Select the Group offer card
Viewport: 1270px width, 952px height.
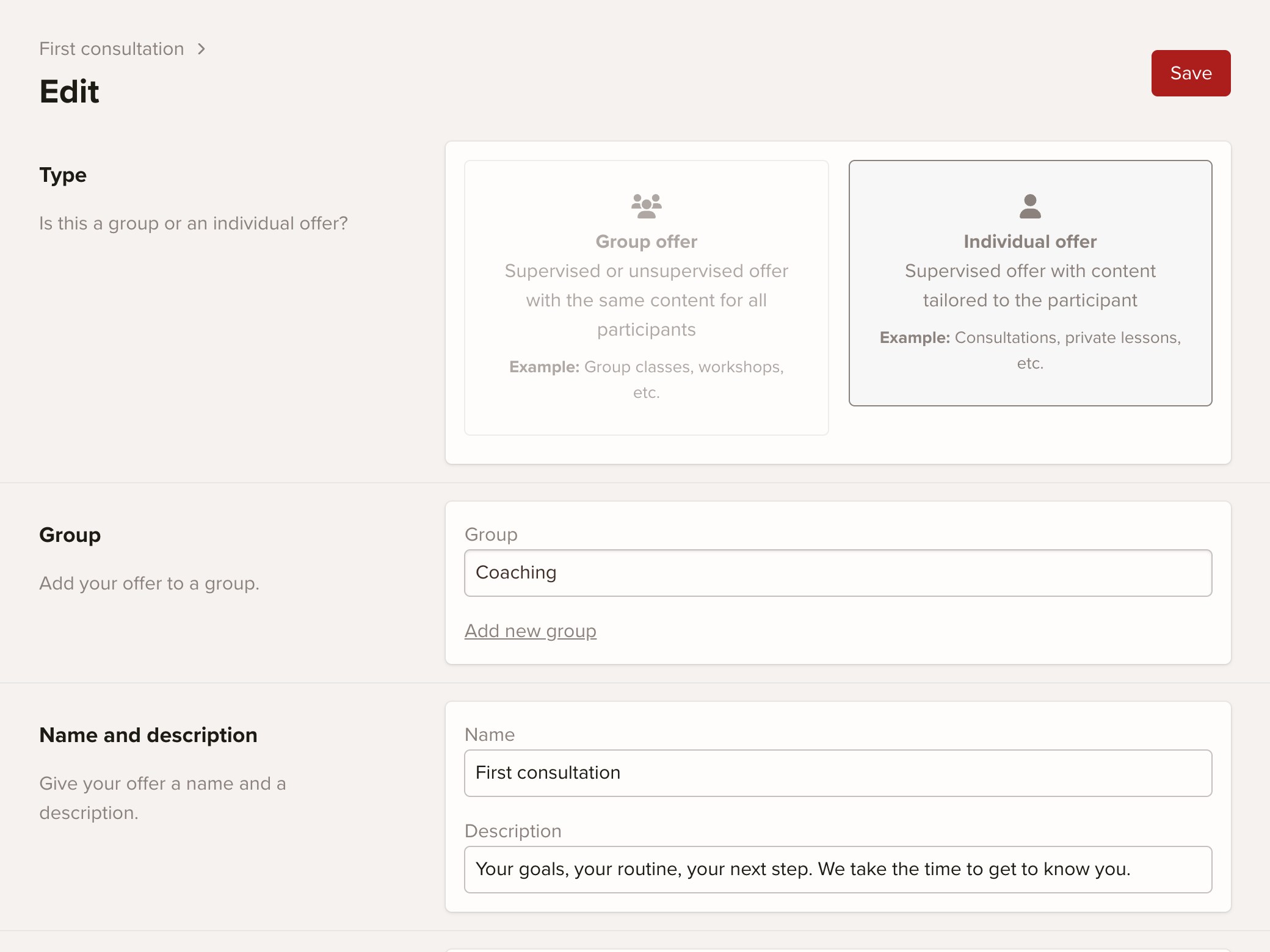tap(646, 298)
